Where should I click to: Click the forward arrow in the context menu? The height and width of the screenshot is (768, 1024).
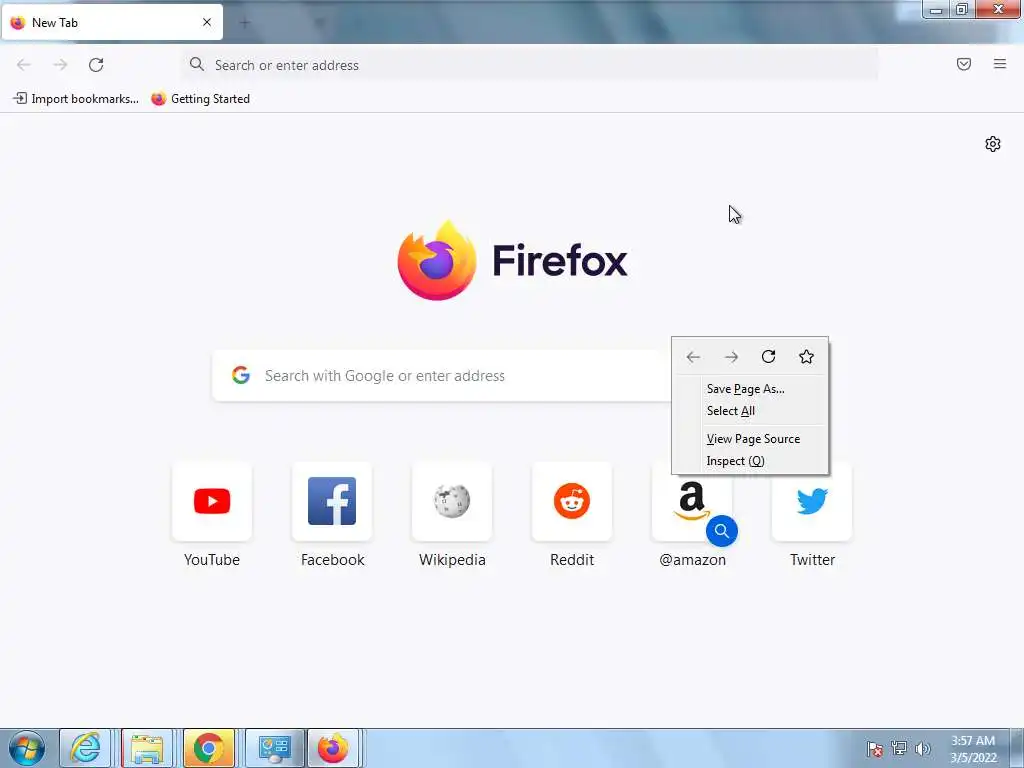731,357
